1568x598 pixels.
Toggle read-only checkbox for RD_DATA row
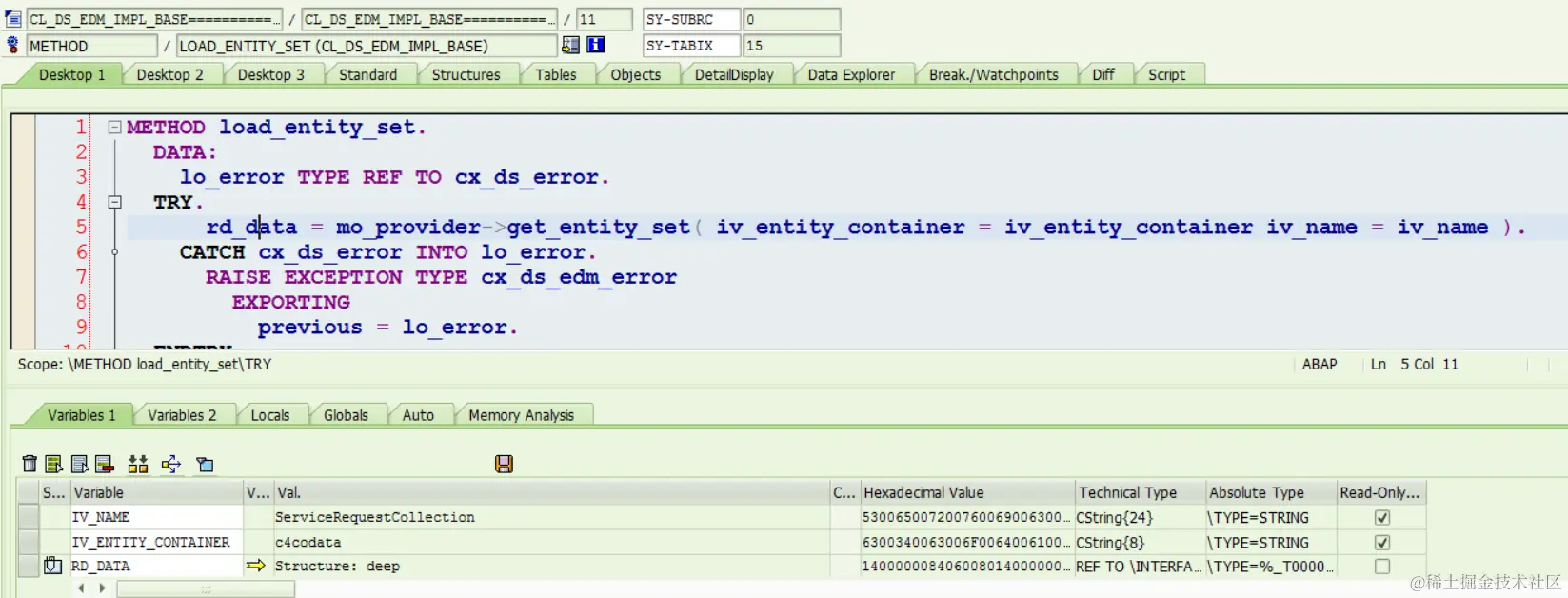coord(1382,567)
